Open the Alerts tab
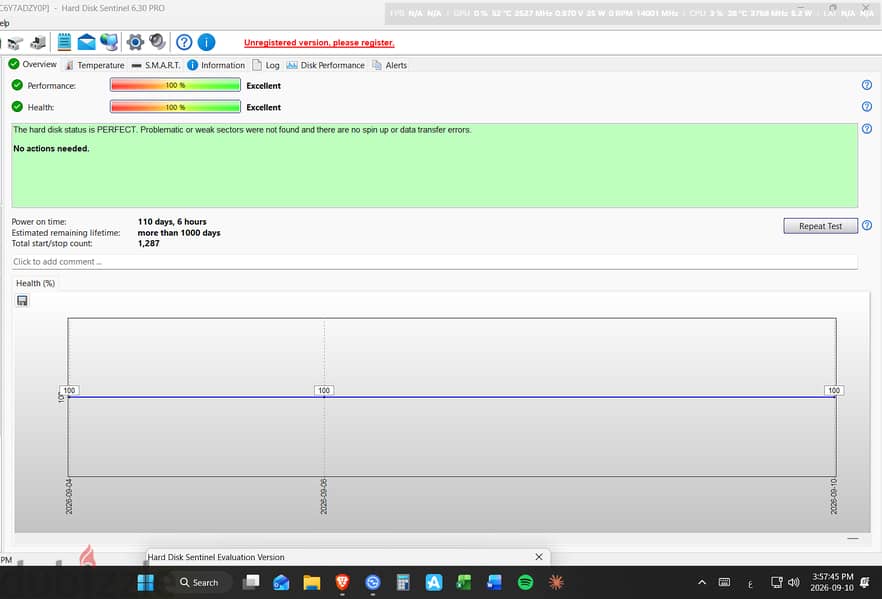The height and width of the screenshot is (599, 882). click(389, 65)
